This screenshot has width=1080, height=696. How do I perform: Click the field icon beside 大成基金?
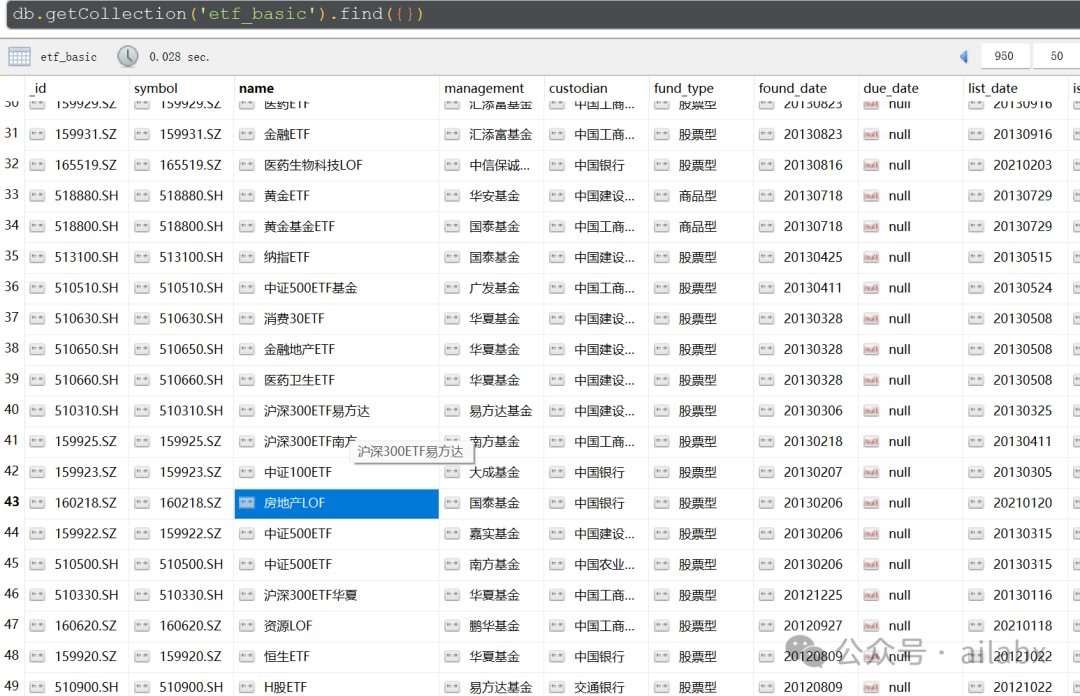coord(453,472)
